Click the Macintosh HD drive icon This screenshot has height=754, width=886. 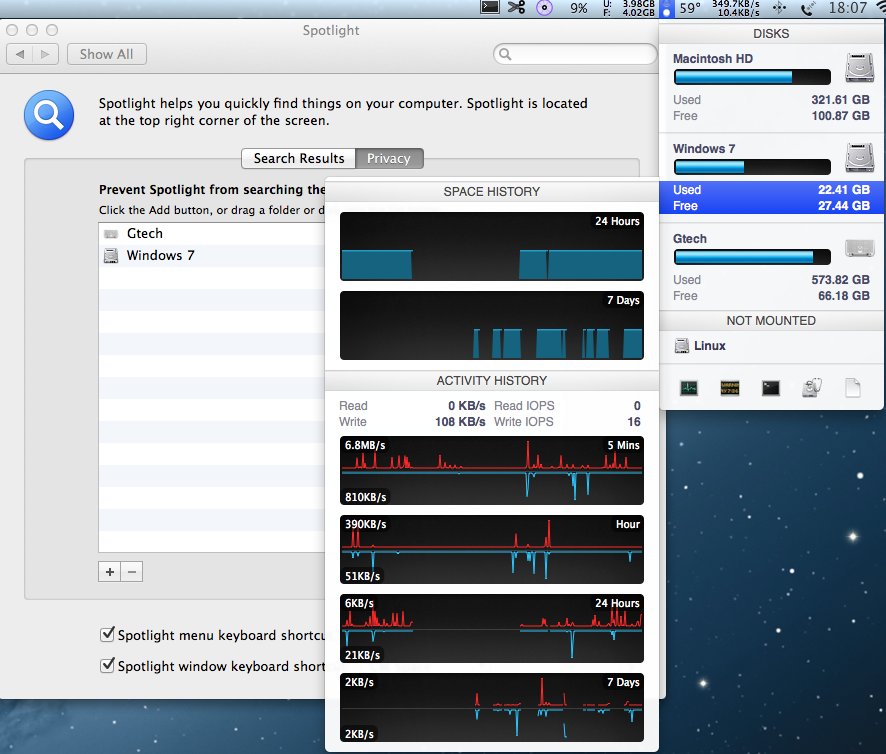[x=859, y=68]
